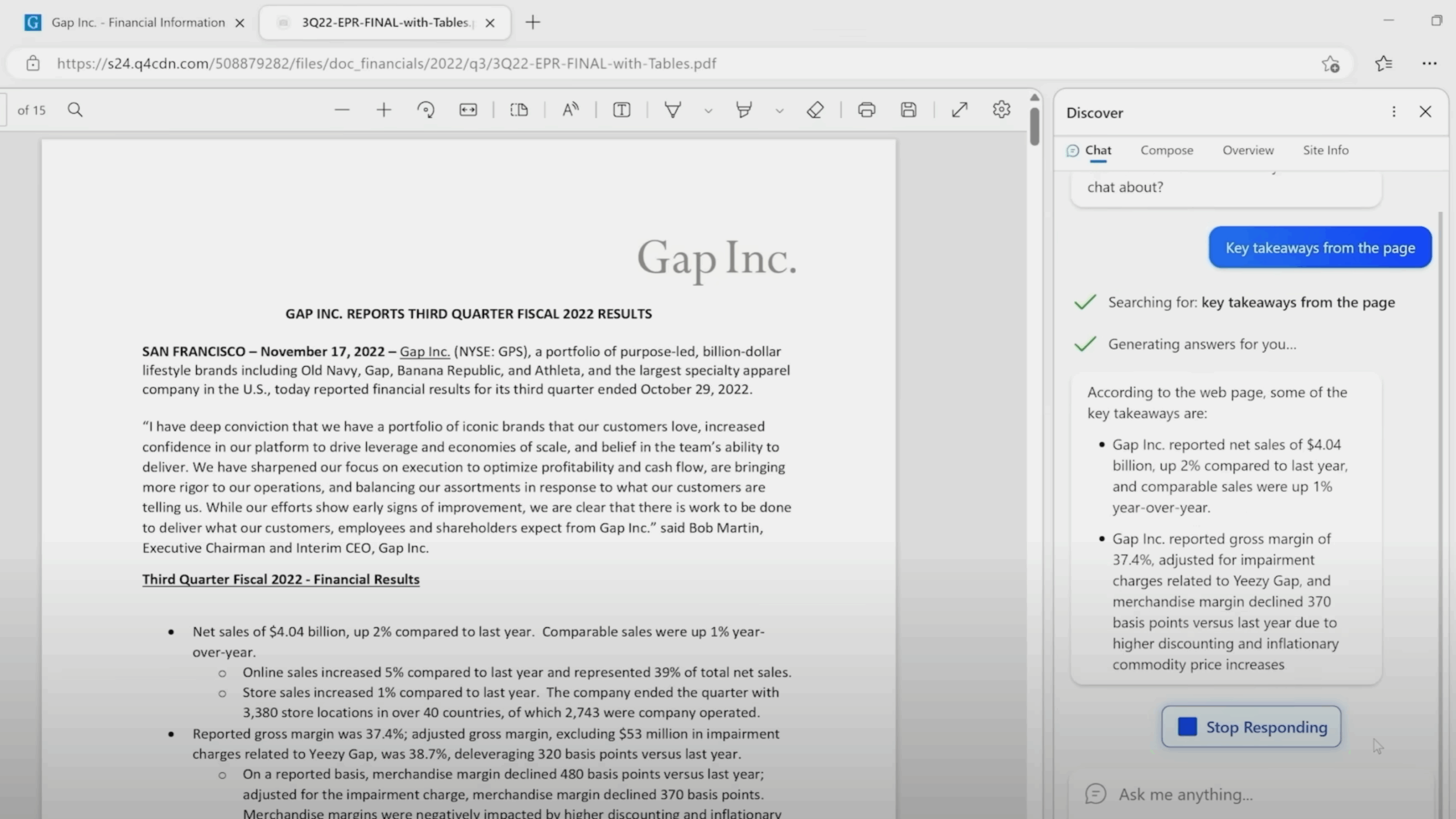Click the Discover panel title
This screenshot has height=819, width=1456.
pos(1094,113)
